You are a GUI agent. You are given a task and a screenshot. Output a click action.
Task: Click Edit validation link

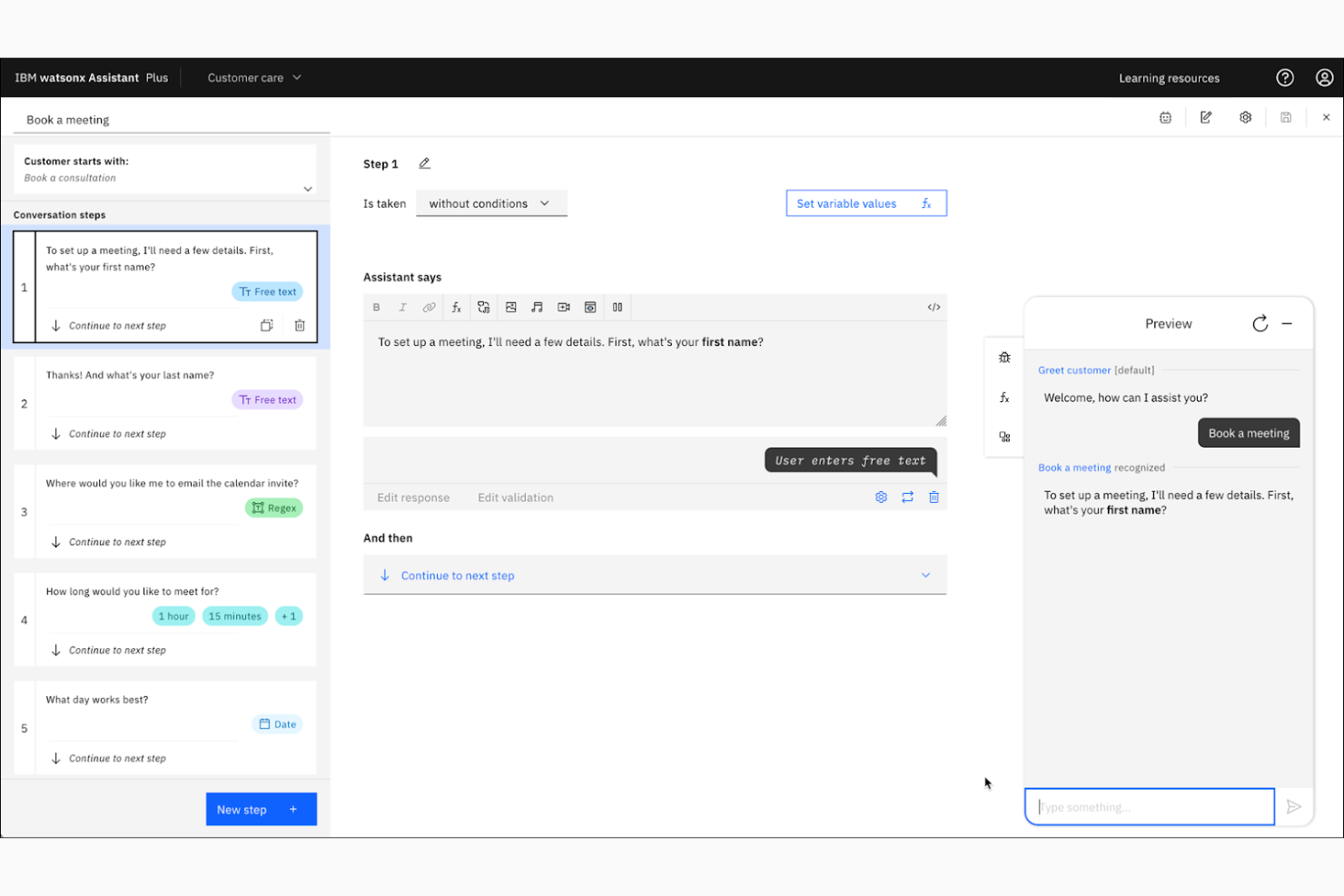(515, 497)
